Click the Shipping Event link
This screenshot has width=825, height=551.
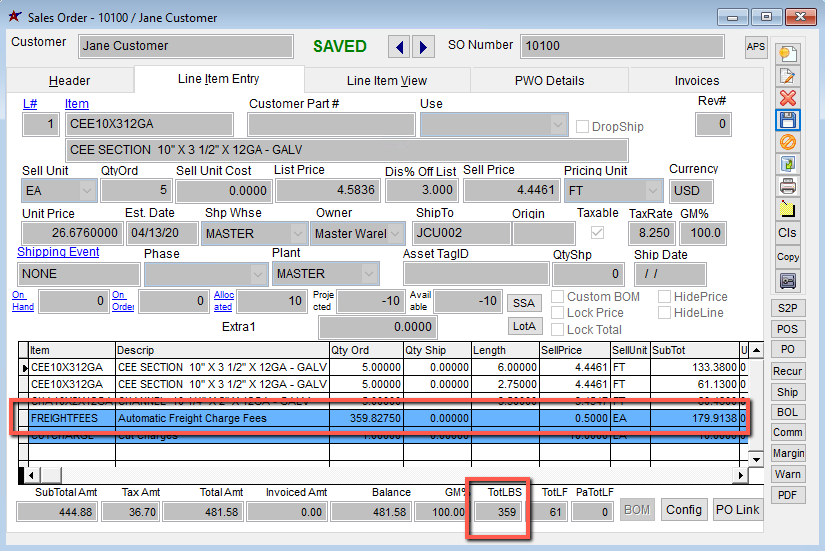[58, 252]
